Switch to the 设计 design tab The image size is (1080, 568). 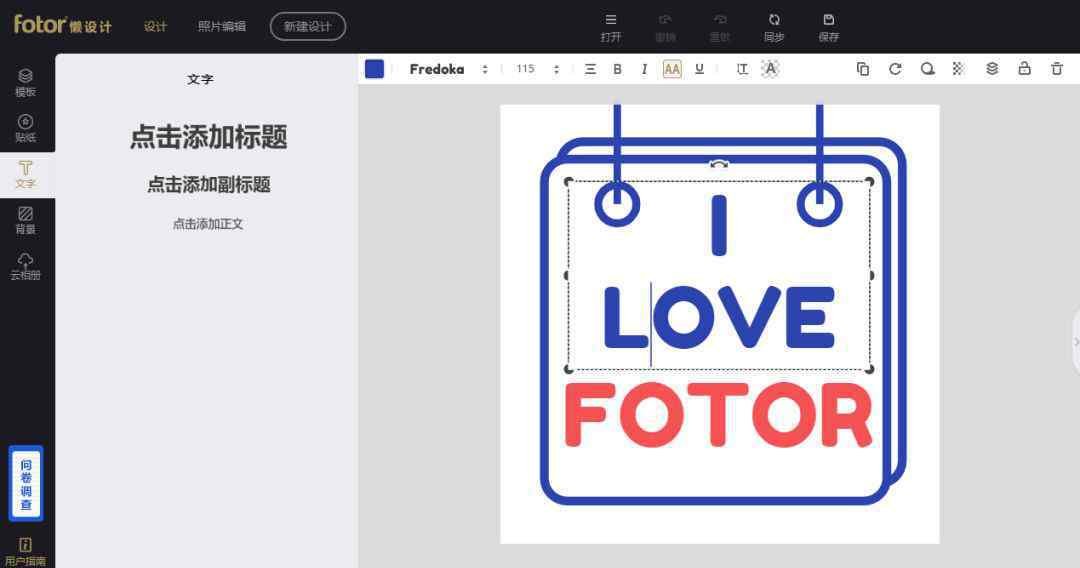point(155,26)
